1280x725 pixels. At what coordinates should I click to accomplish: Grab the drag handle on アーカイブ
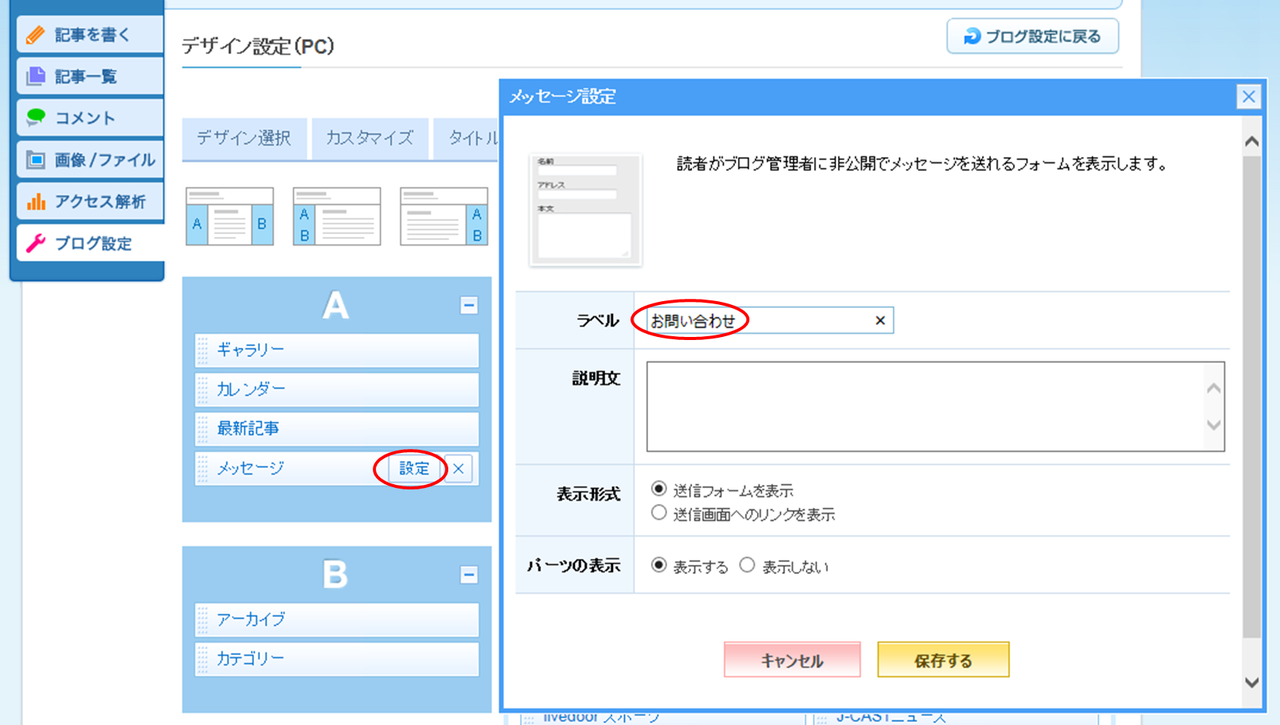pyautogui.click(x=203, y=619)
